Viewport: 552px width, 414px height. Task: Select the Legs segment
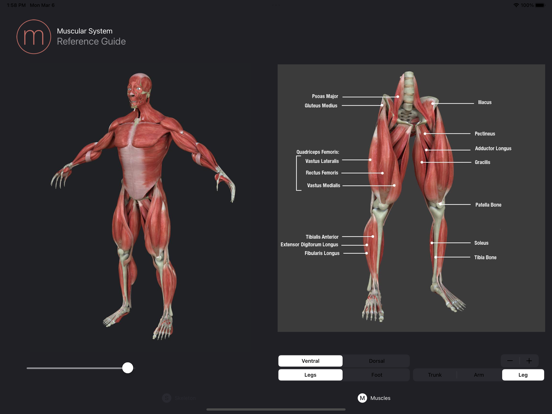(x=310, y=375)
